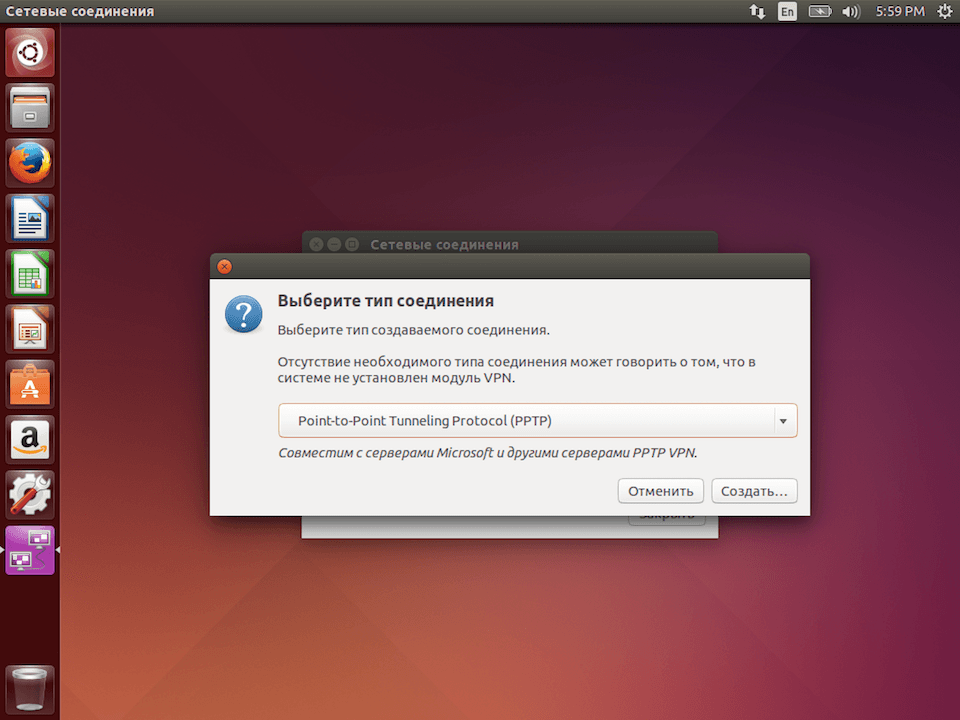Click the volume control in the top bar
Screen dimensions: 960x720
(851, 11)
